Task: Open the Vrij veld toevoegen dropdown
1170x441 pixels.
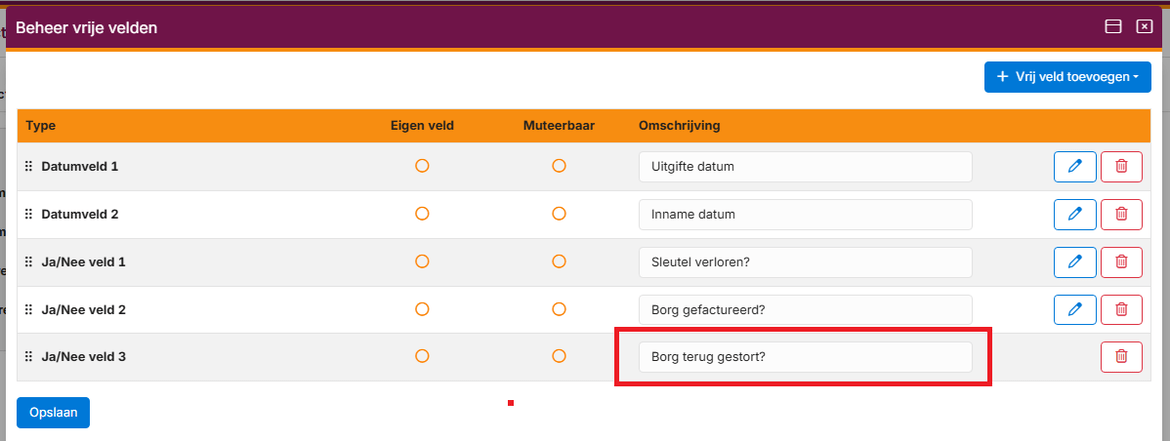Action: [1067, 77]
